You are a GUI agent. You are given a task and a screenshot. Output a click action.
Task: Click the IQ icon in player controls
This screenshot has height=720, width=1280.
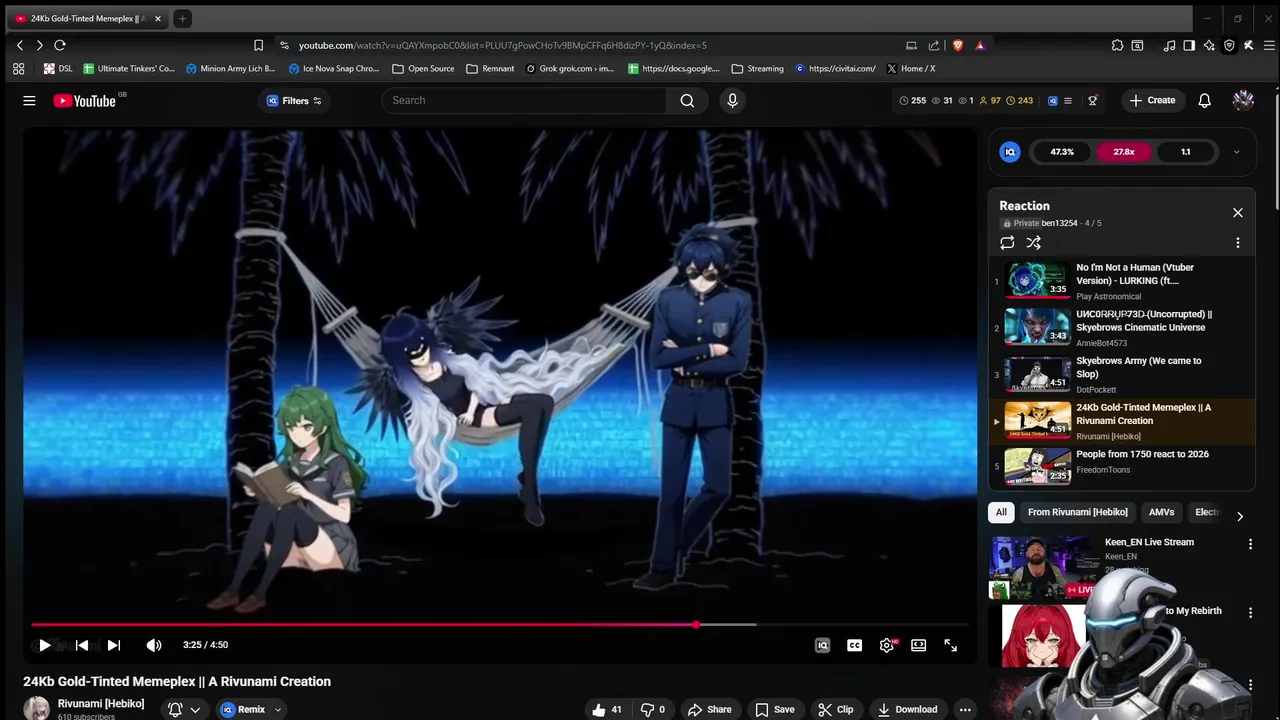tap(822, 645)
